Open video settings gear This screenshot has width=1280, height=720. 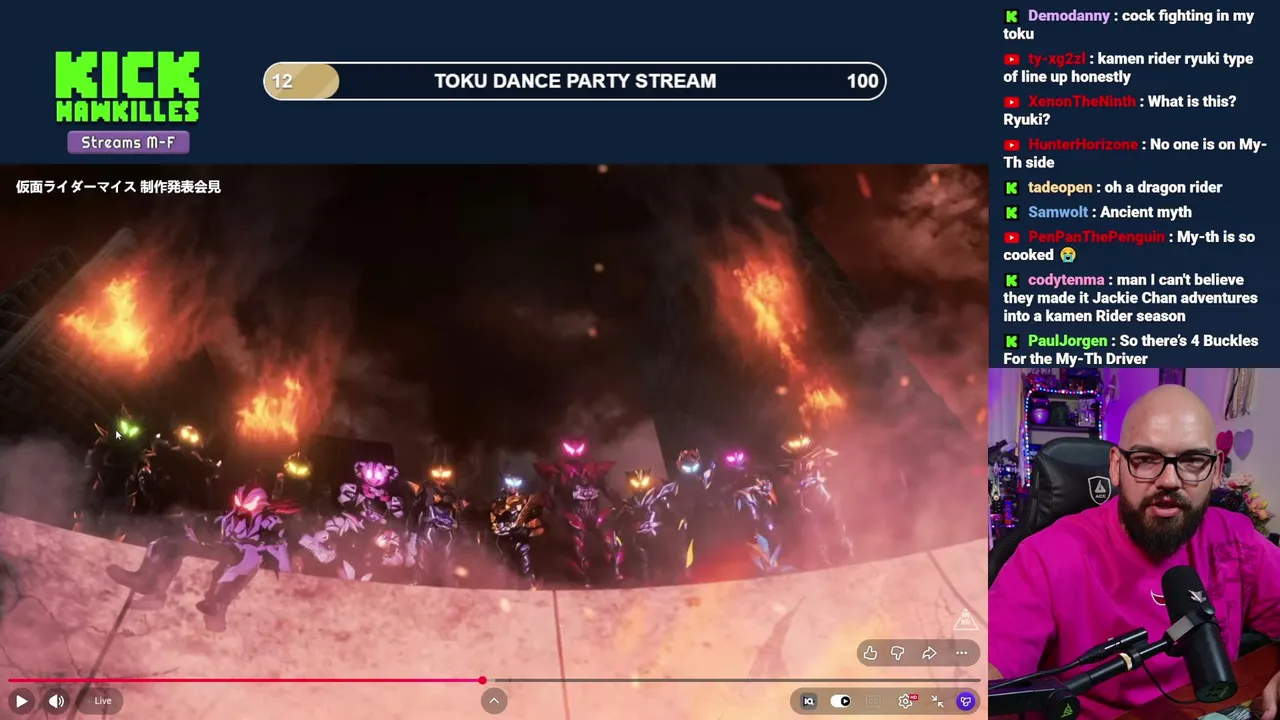[906, 701]
